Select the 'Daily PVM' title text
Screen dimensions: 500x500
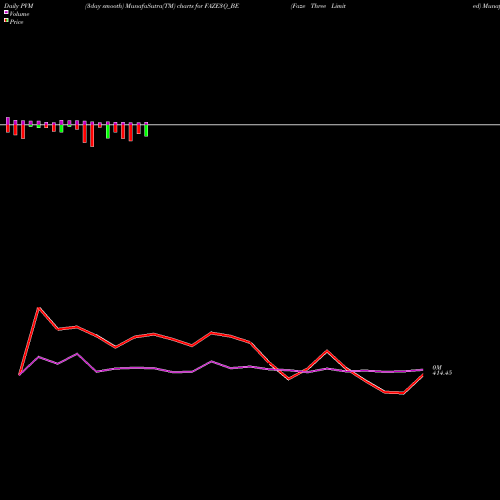pyautogui.click(x=19, y=6)
